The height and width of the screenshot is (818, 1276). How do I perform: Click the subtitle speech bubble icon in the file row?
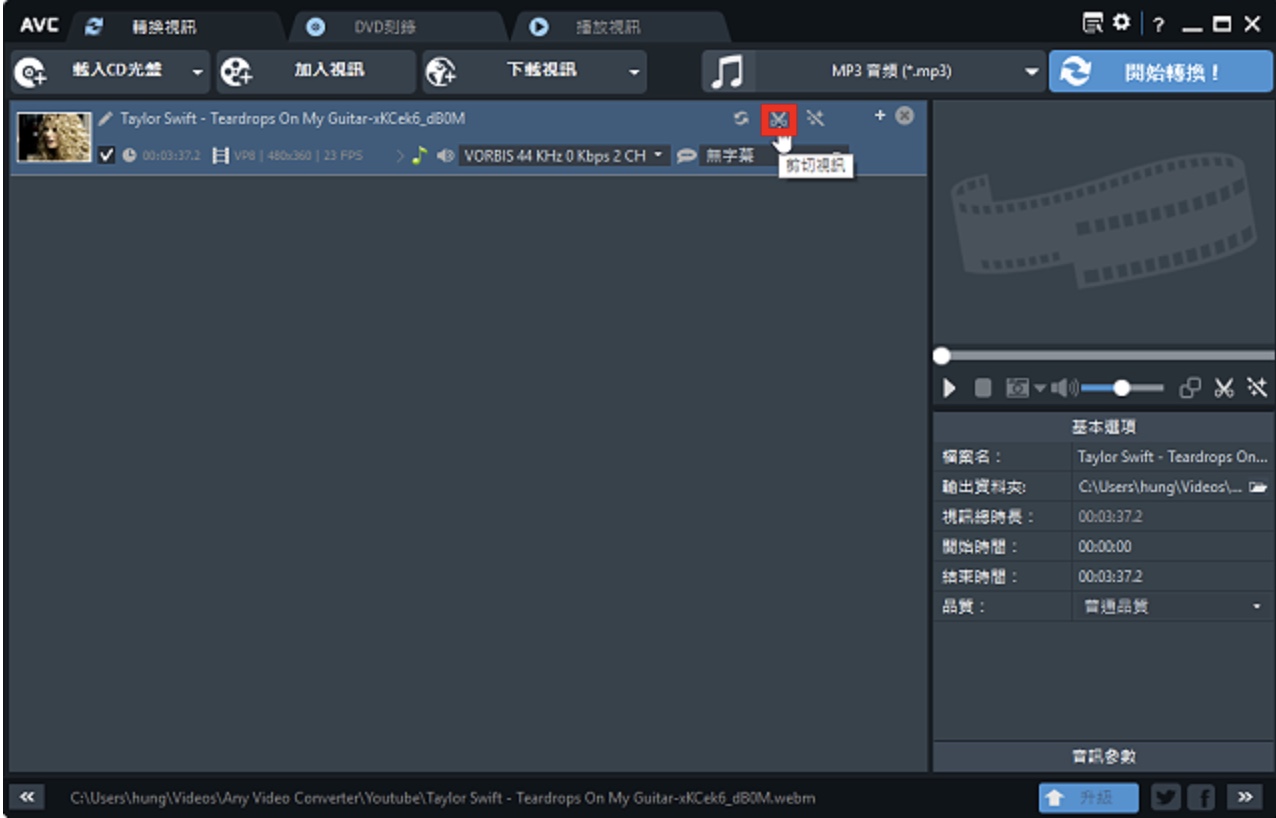[686, 156]
